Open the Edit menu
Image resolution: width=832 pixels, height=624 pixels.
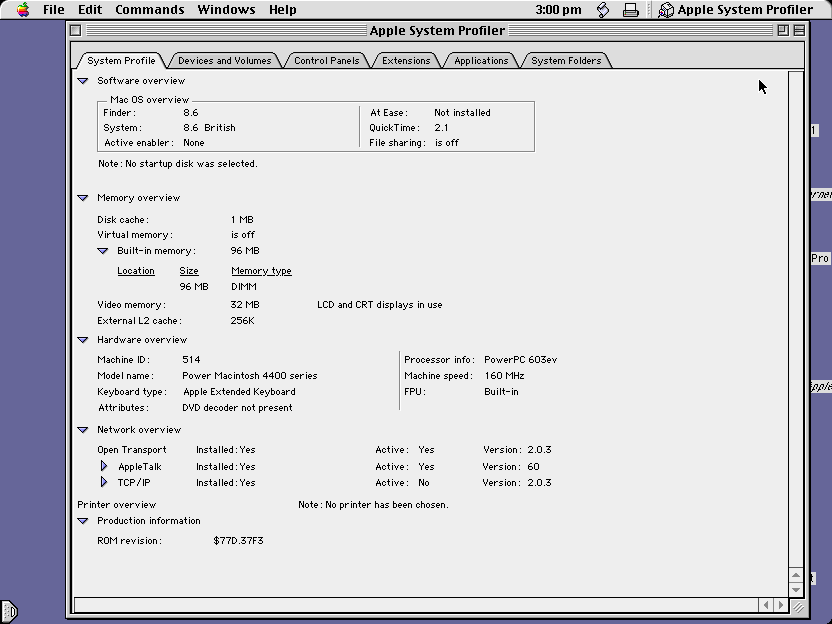tap(90, 10)
